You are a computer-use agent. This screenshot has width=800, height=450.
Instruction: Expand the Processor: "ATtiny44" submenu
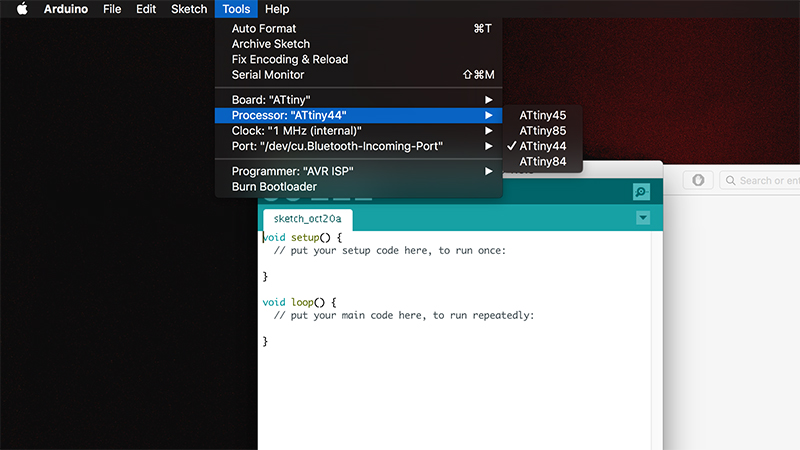359,115
